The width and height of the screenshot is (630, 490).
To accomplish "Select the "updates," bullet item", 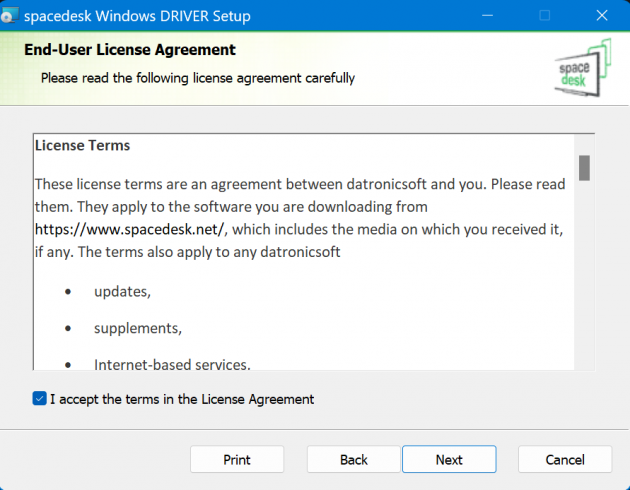I will [123, 291].
